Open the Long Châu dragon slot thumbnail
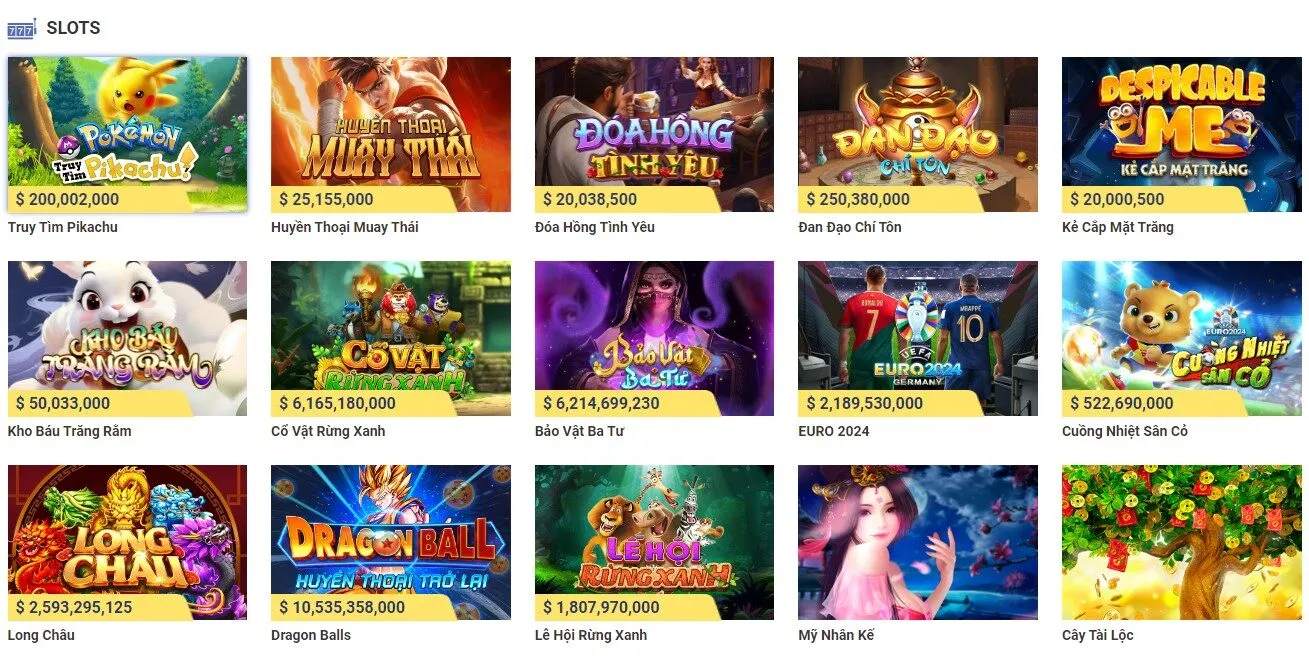The height and width of the screenshot is (661, 1309). [127, 535]
